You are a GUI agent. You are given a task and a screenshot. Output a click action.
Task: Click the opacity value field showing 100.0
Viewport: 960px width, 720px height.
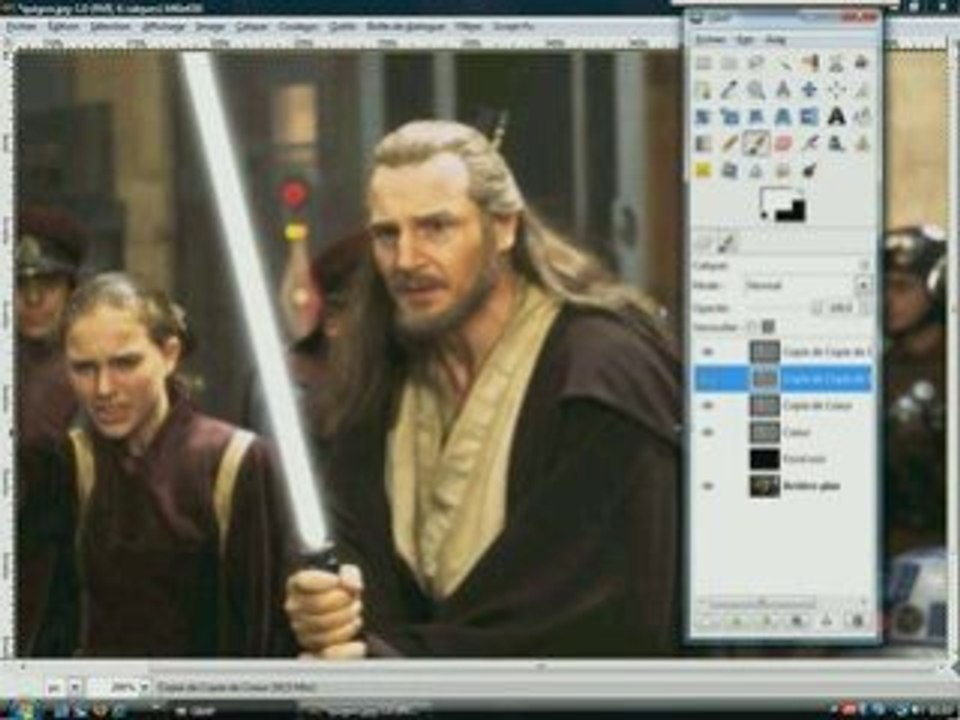point(842,308)
